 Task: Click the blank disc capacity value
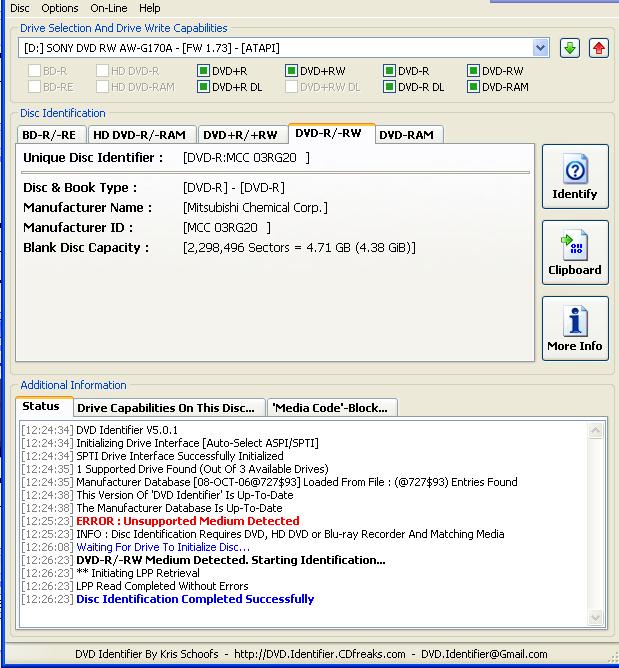click(x=299, y=248)
